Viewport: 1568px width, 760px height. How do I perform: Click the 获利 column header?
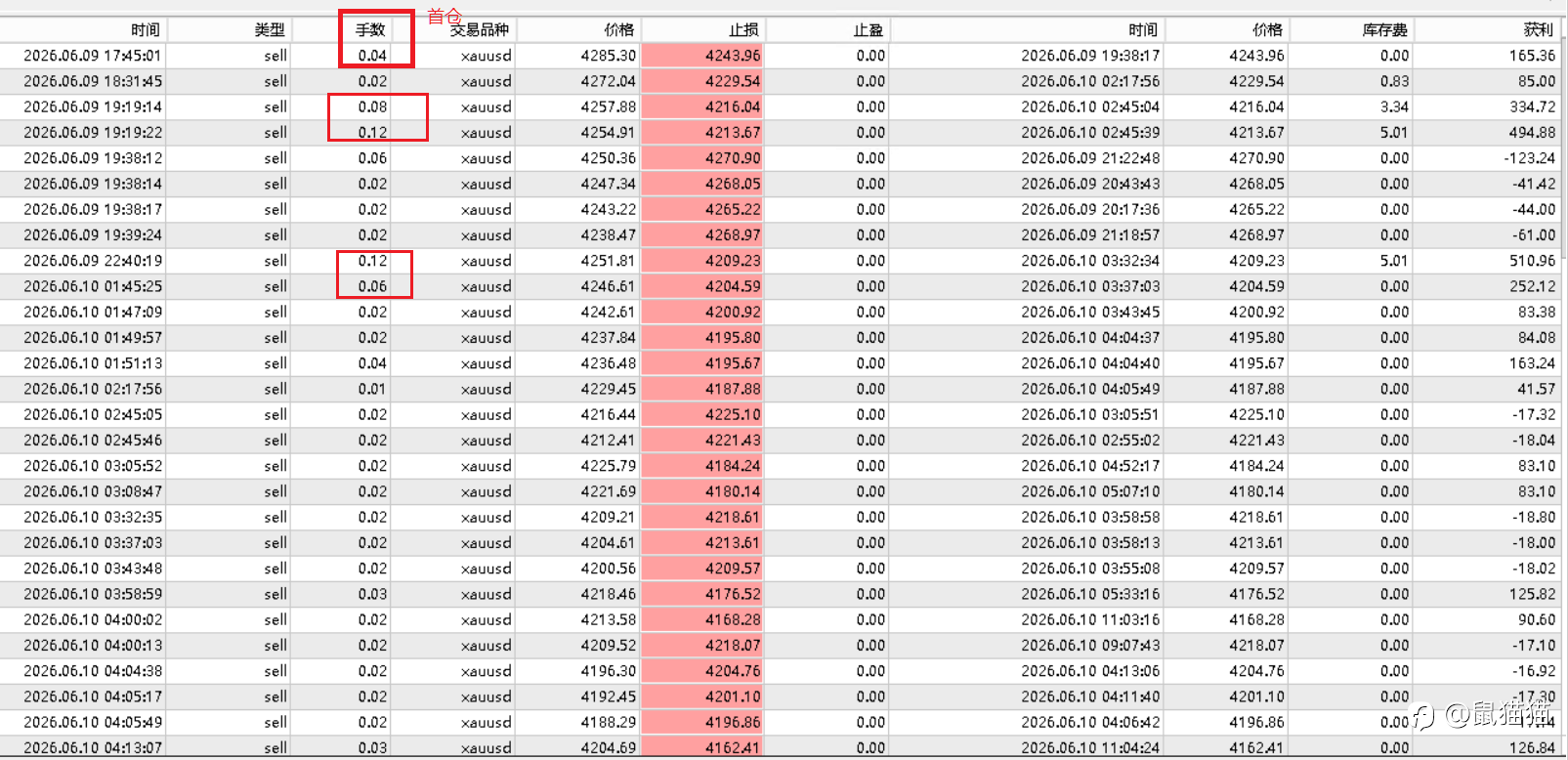pyautogui.click(x=1538, y=30)
